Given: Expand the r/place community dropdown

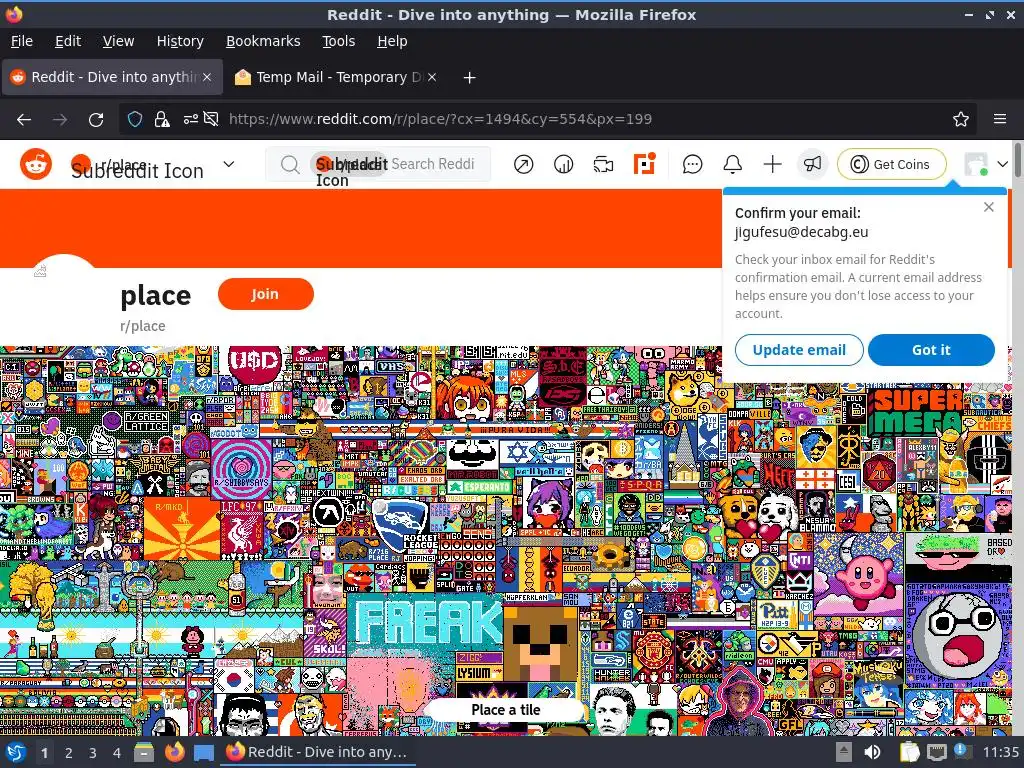Looking at the screenshot, I should pos(229,164).
